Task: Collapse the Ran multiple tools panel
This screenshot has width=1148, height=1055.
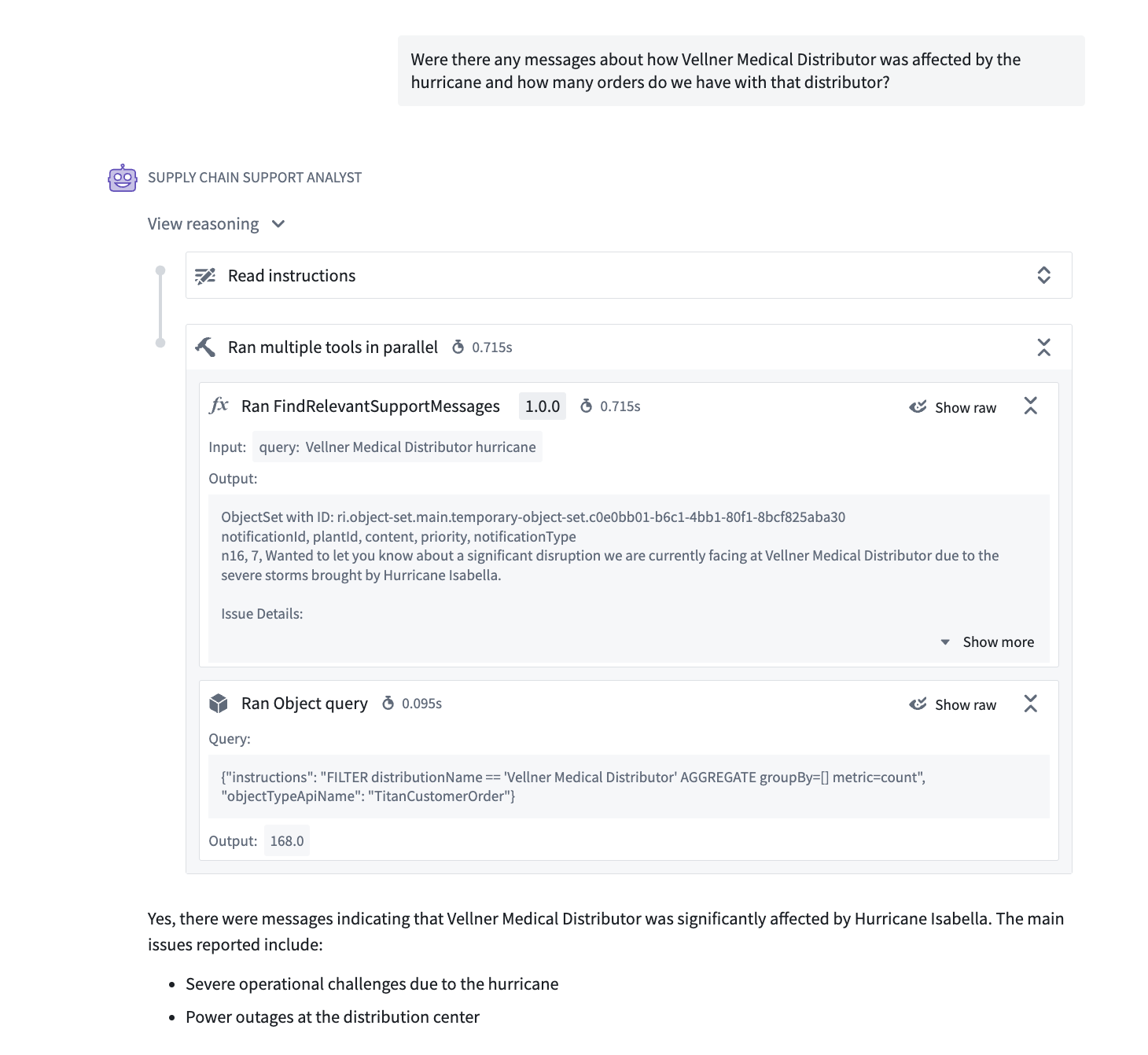Action: pyautogui.click(x=1043, y=347)
